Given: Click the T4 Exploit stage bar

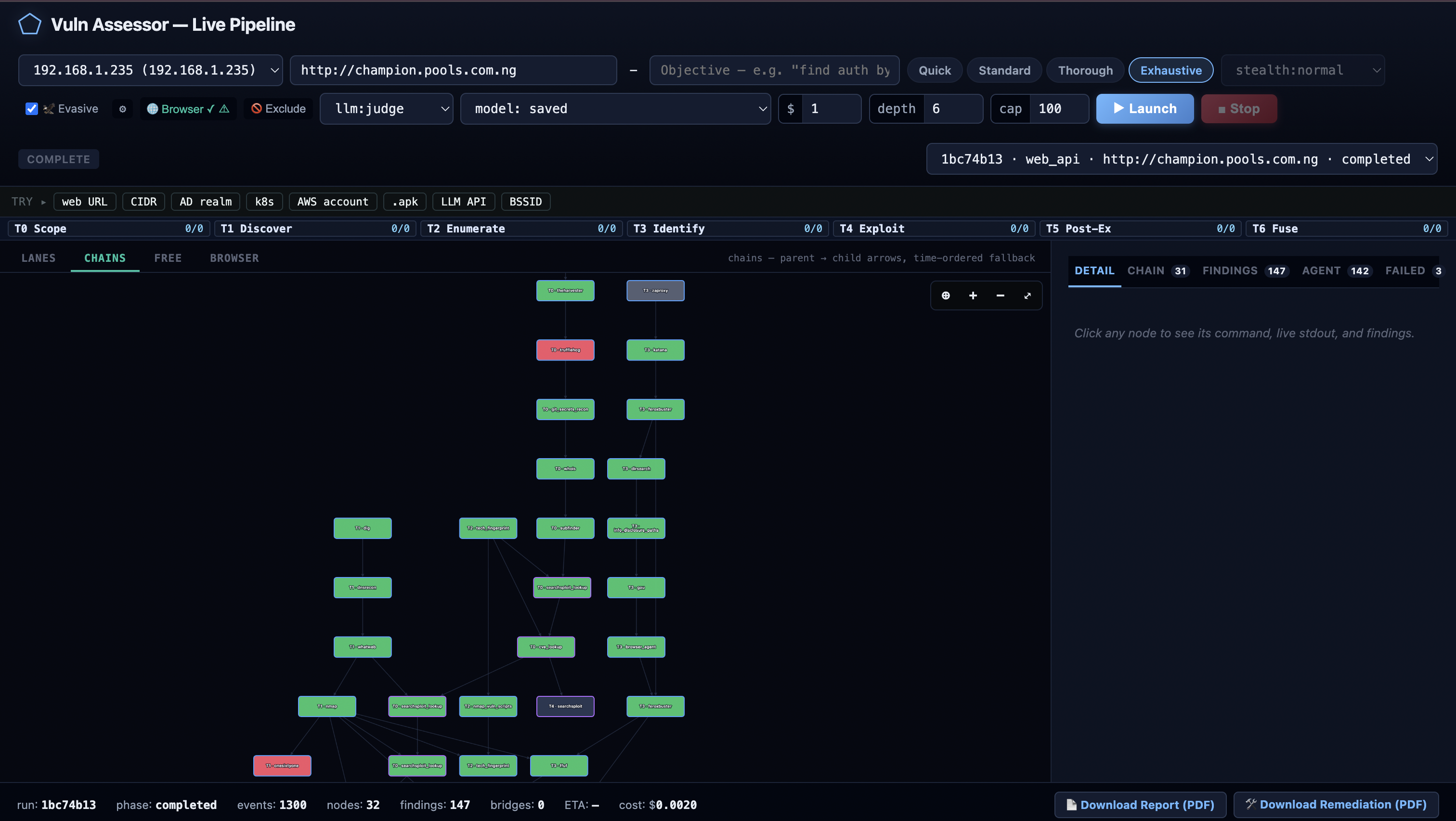Looking at the screenshot, I should coord(934,228).
